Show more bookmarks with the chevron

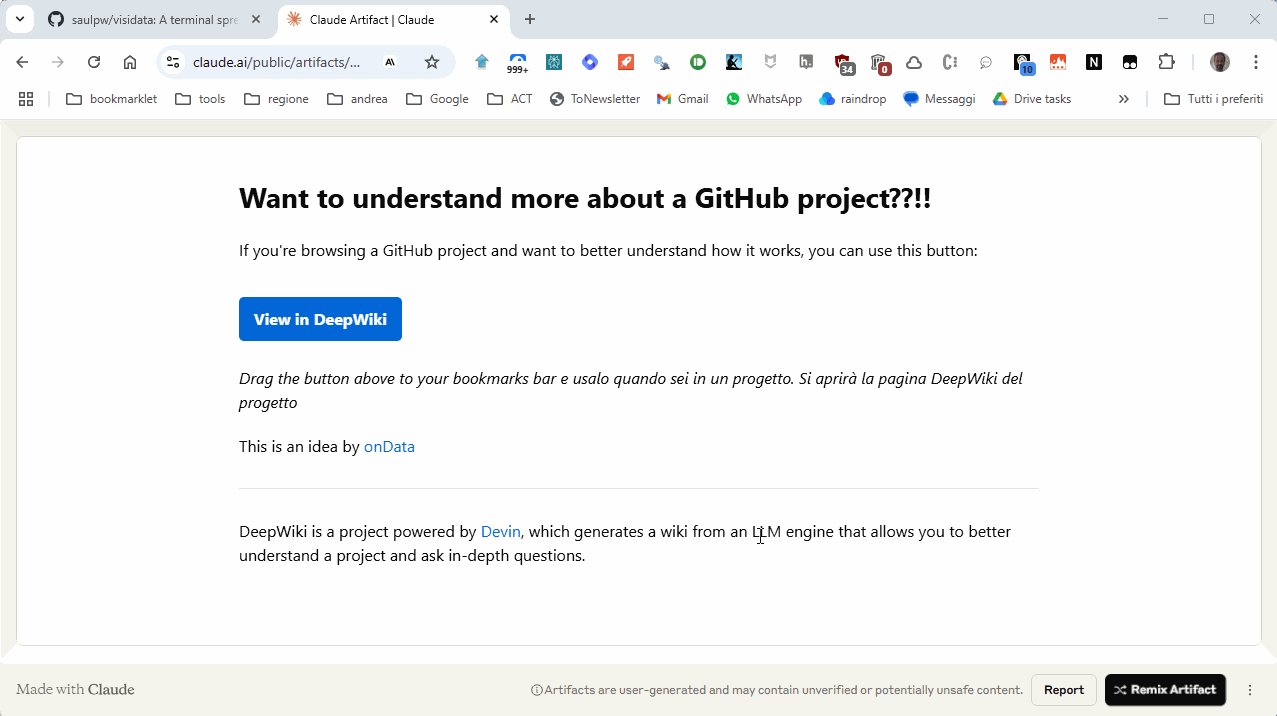pyautogui.click(x=1124, y=99)
